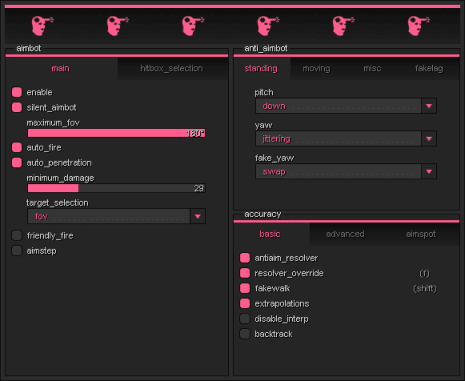Open target_selection dropdown arrow
The image size is (465, 381).
[198, 216]
